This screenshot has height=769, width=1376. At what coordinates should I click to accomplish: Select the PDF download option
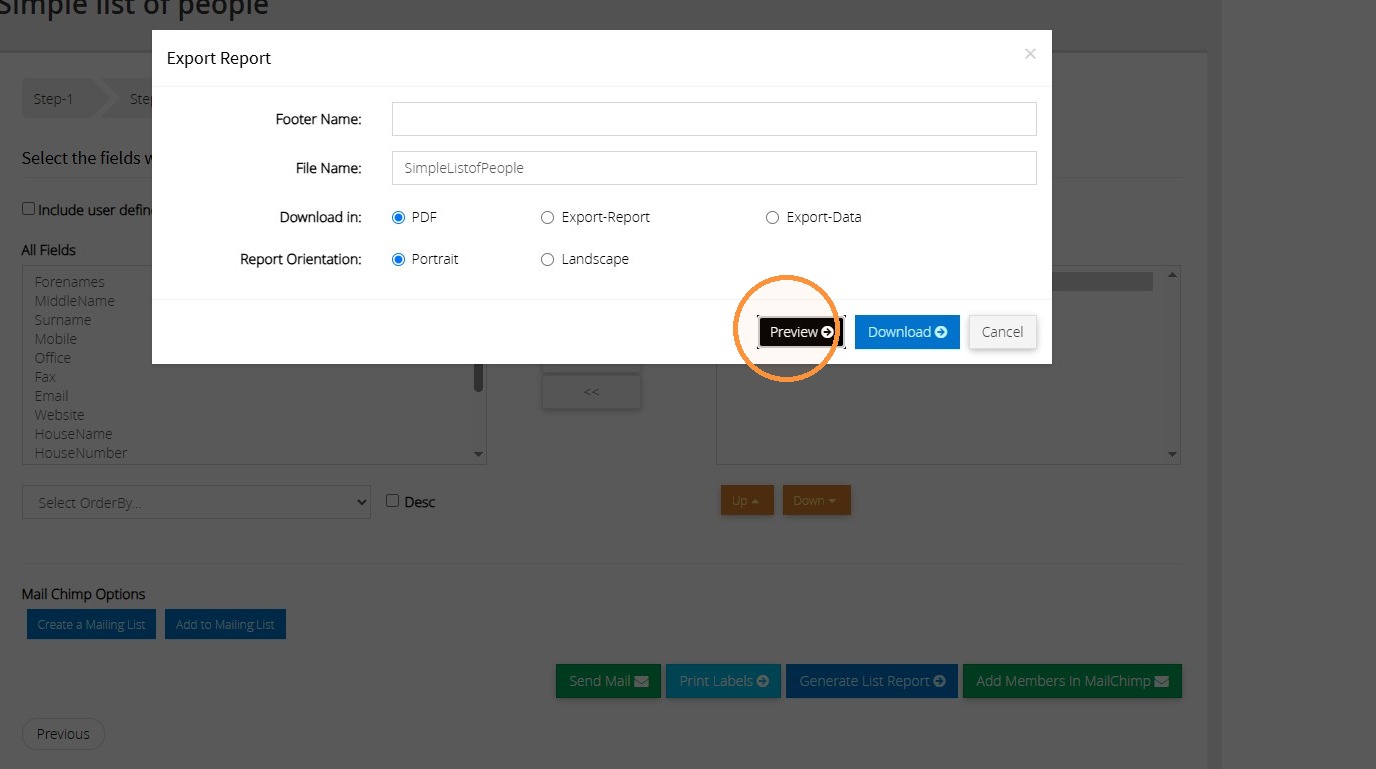[x=398, y=217]
